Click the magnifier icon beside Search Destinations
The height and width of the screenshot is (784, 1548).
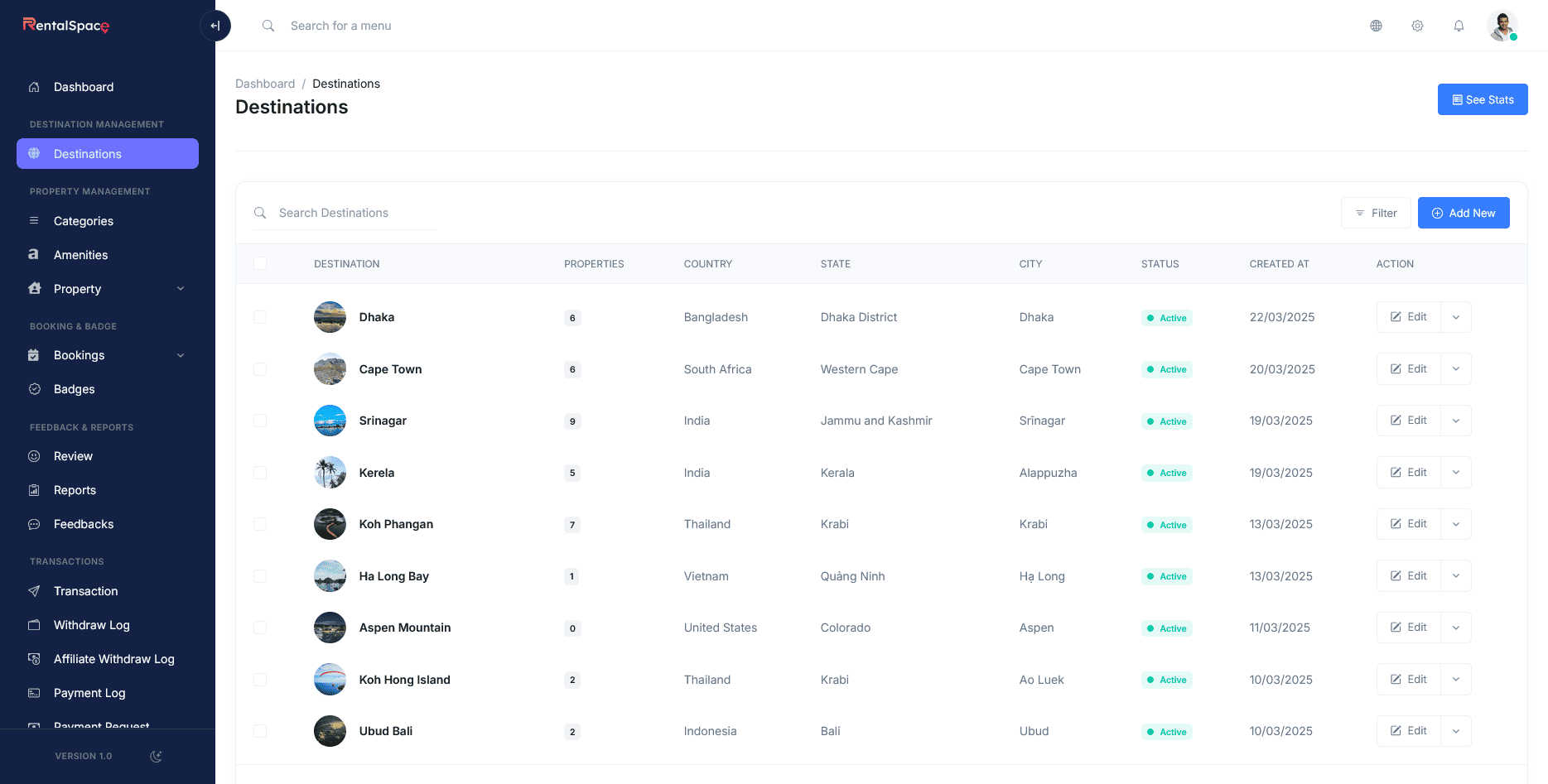[x=260, y=213]
